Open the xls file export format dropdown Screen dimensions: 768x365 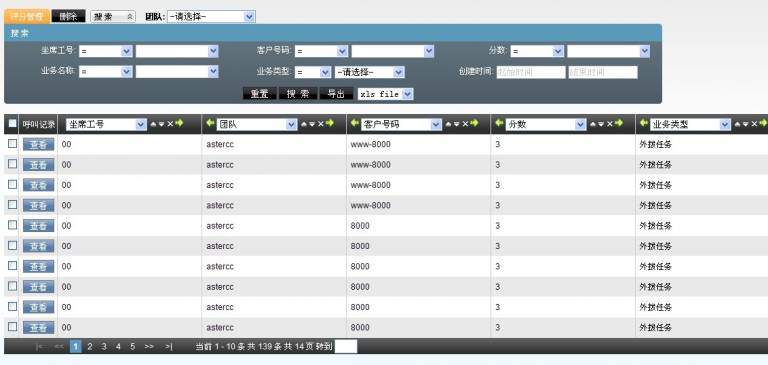pos(385,94)
